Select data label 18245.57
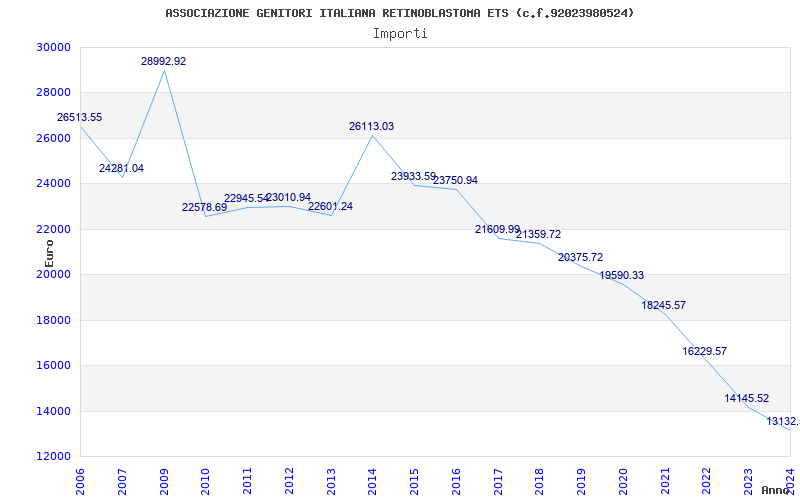Image resolution: width=800 pixels, height=500 pixels. tap(663, 306)
